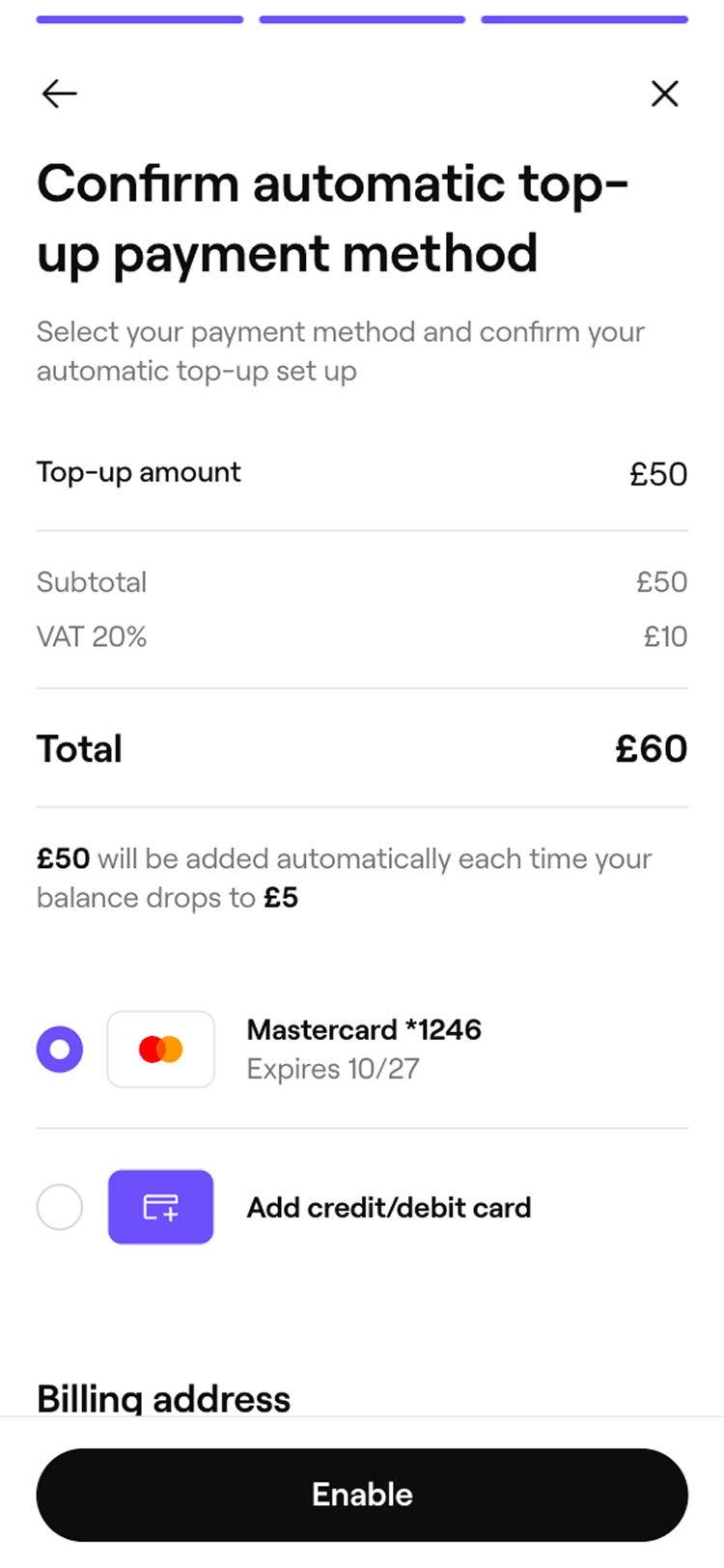
Task: Select the Add credit/debit card radio button
Action: [60, 1207]
